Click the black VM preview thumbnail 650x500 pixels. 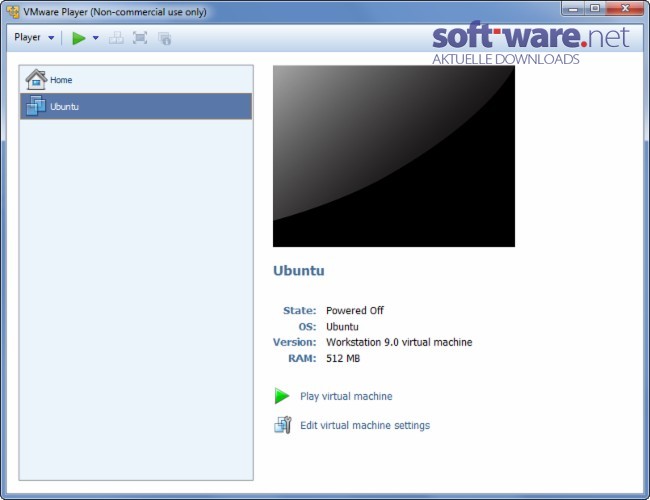pyautogui.click(x=394, y=156)
